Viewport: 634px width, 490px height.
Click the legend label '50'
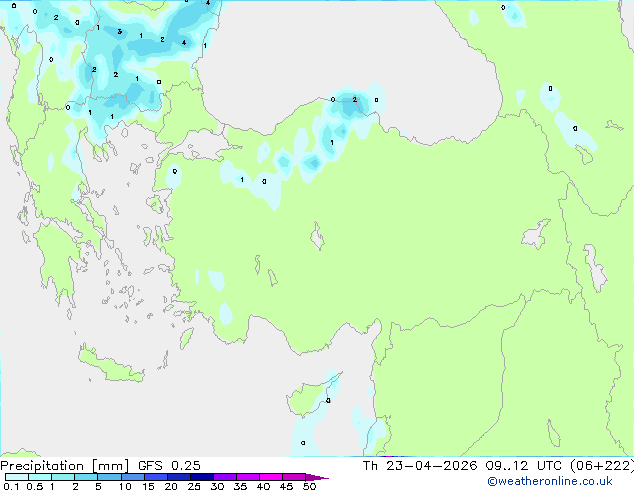(309, 486)
